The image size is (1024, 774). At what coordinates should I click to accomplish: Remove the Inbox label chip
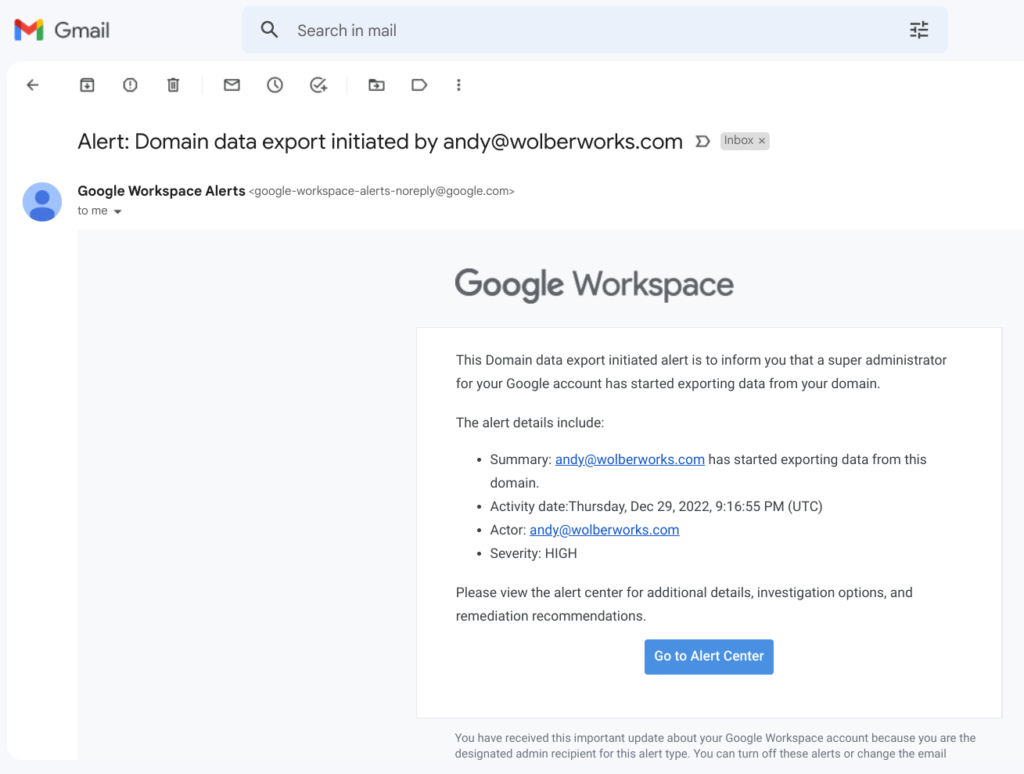coord(762,140)
